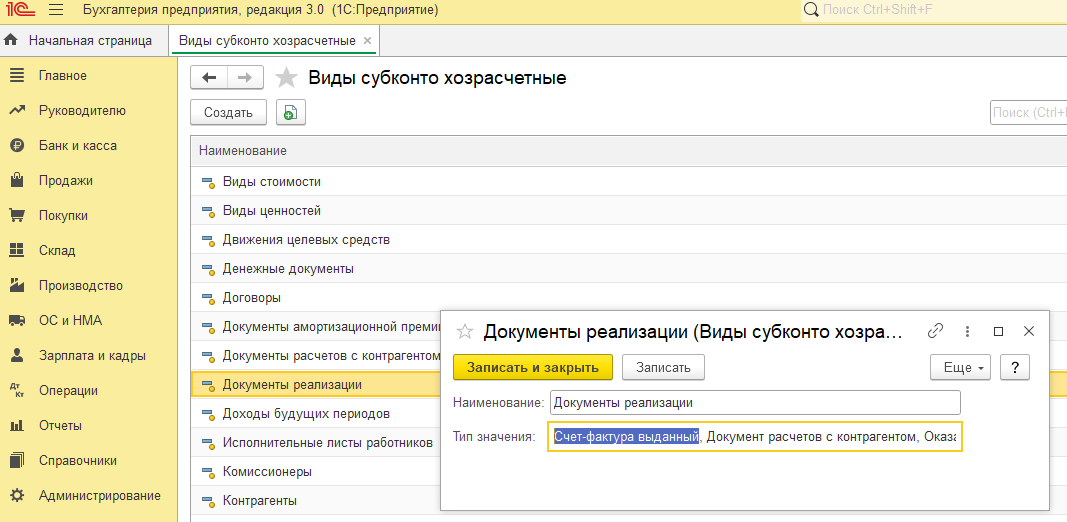
Task: Select Исполнительные листы работников row
Action: 316,443
